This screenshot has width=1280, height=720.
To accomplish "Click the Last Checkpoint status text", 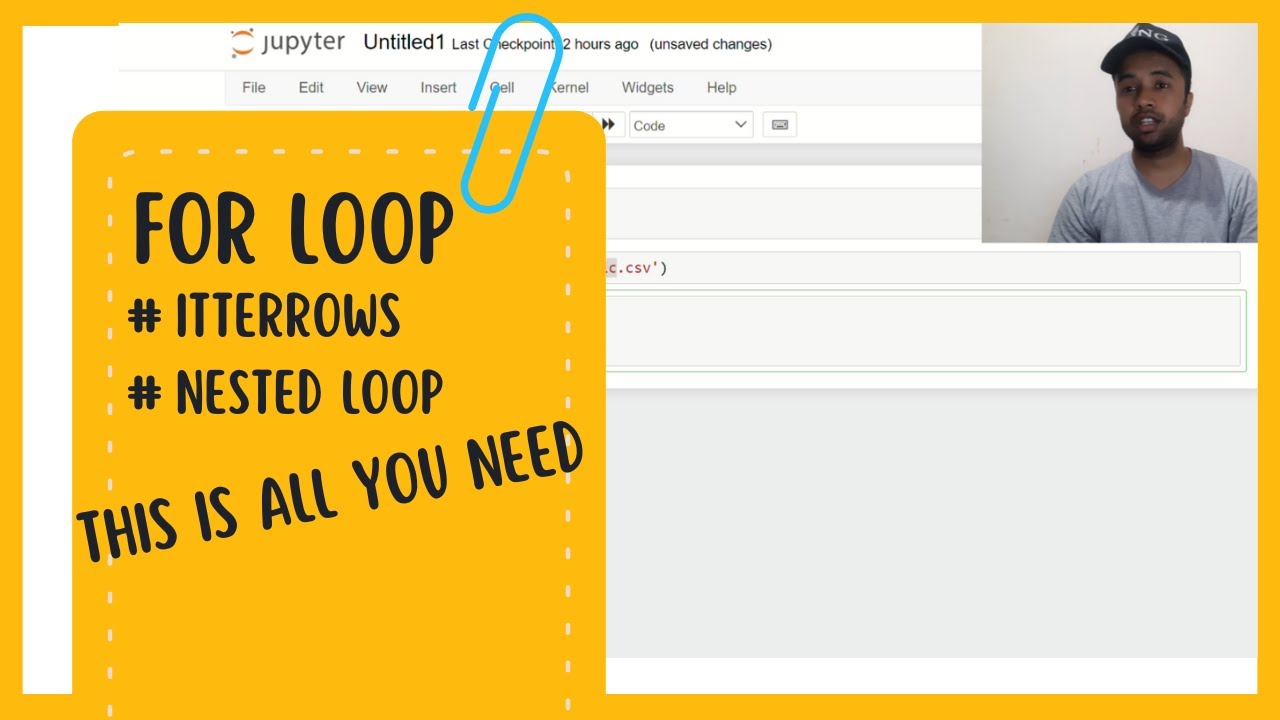I will coord(545,45).
